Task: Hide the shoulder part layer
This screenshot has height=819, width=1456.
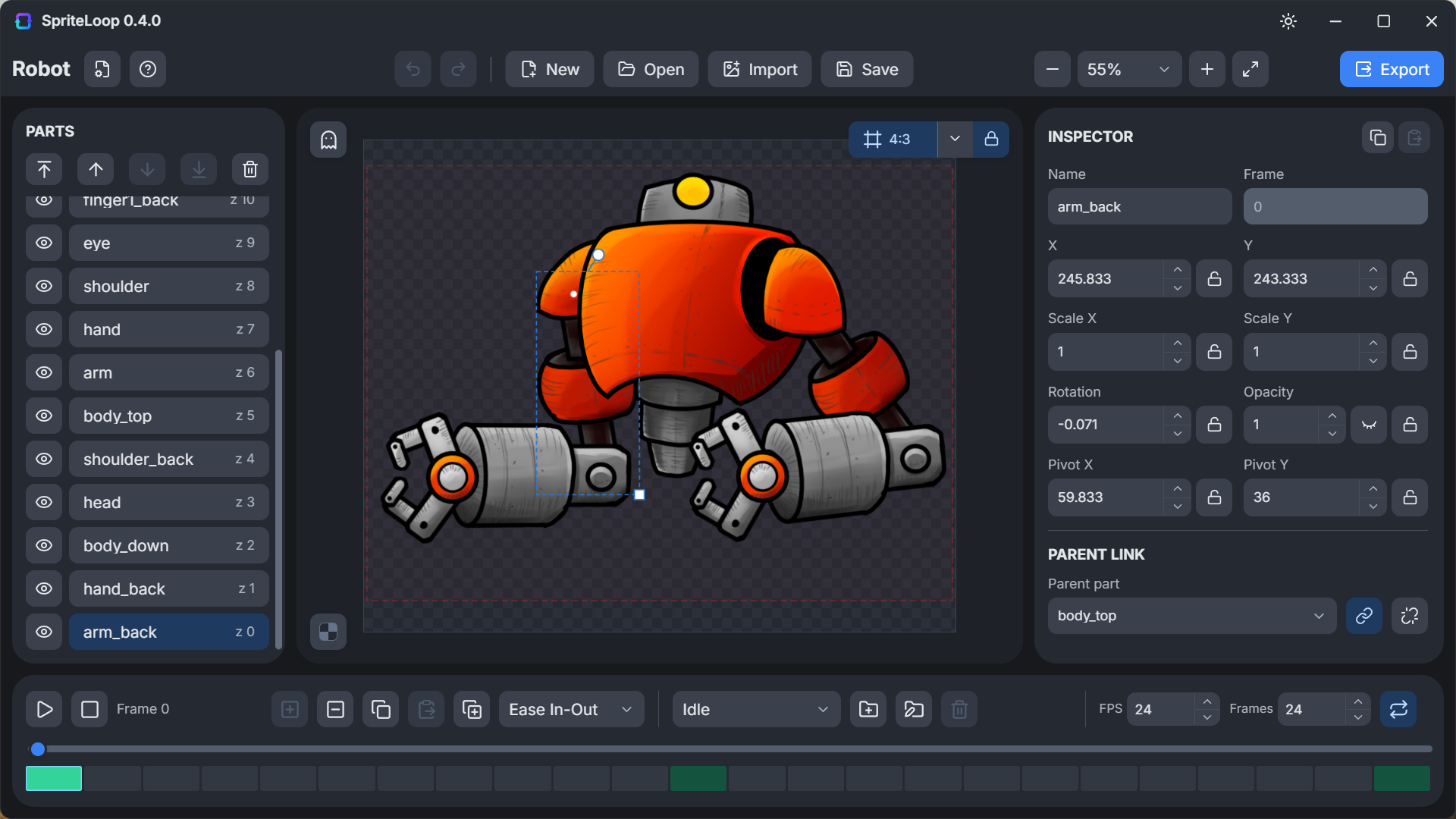Action: coord(44,286)
